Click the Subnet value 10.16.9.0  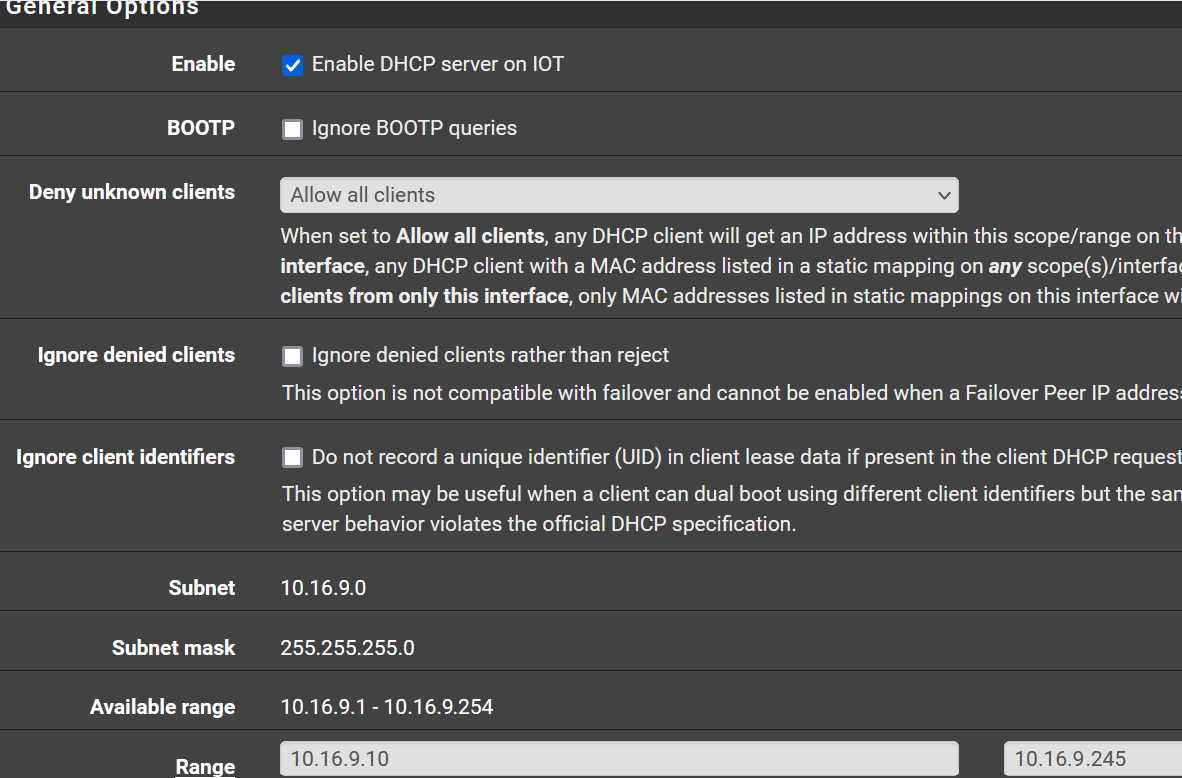pyautogui.click(x=323, y=588)
